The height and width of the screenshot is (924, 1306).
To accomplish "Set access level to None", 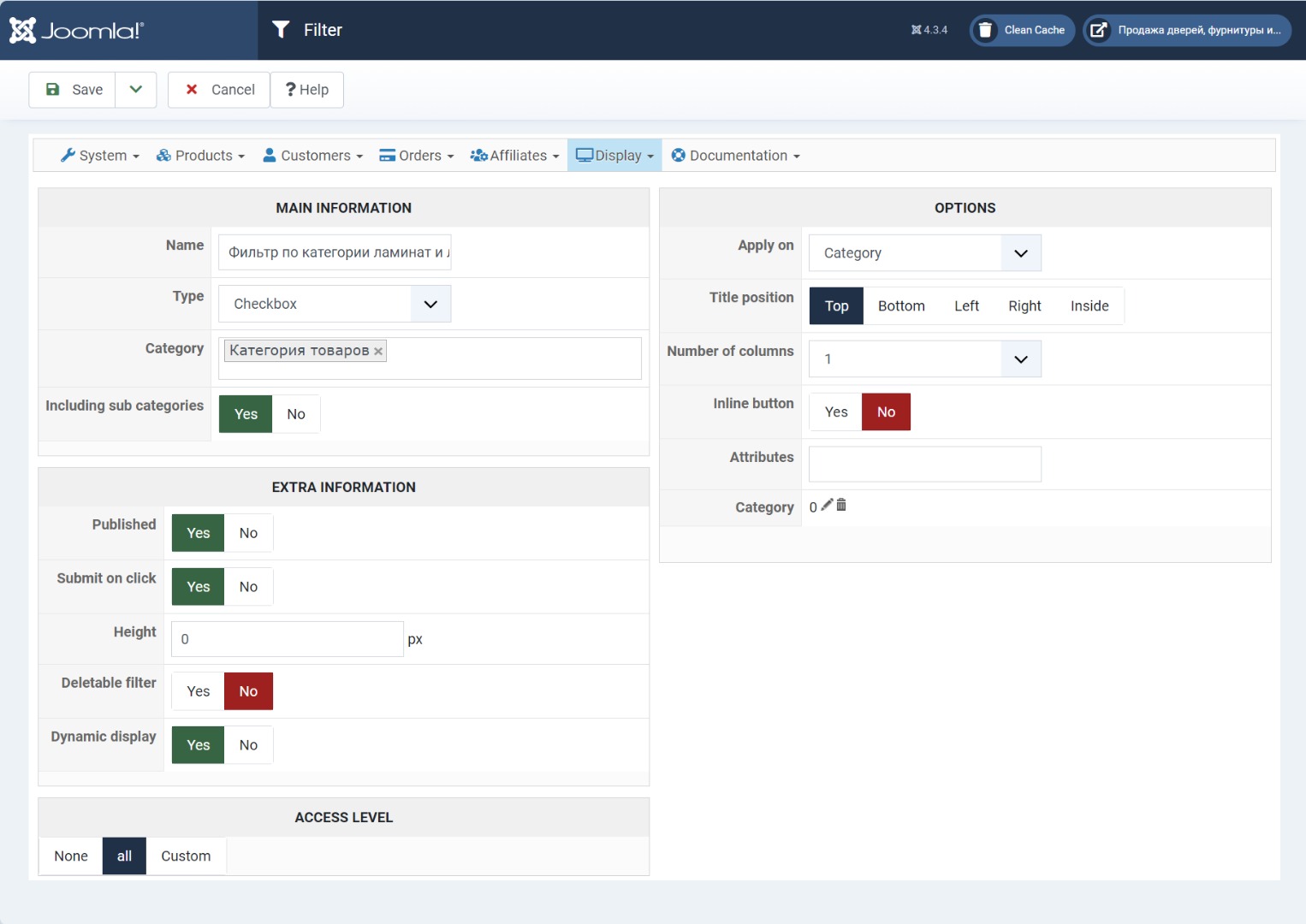I will coord(71,856).
